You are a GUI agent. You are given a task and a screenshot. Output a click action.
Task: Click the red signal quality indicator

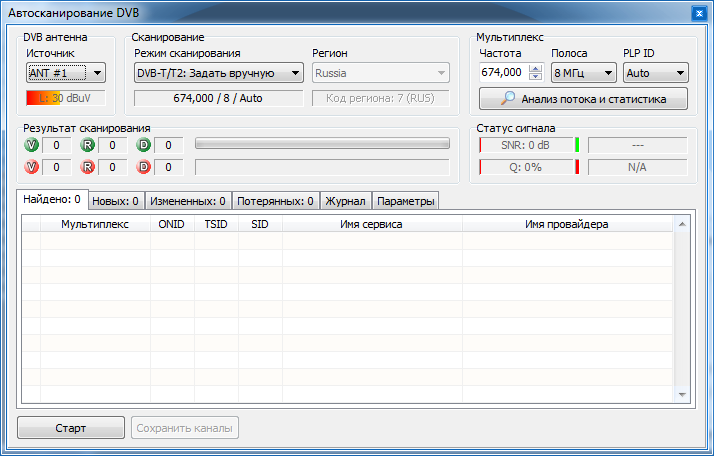[577, 167]
